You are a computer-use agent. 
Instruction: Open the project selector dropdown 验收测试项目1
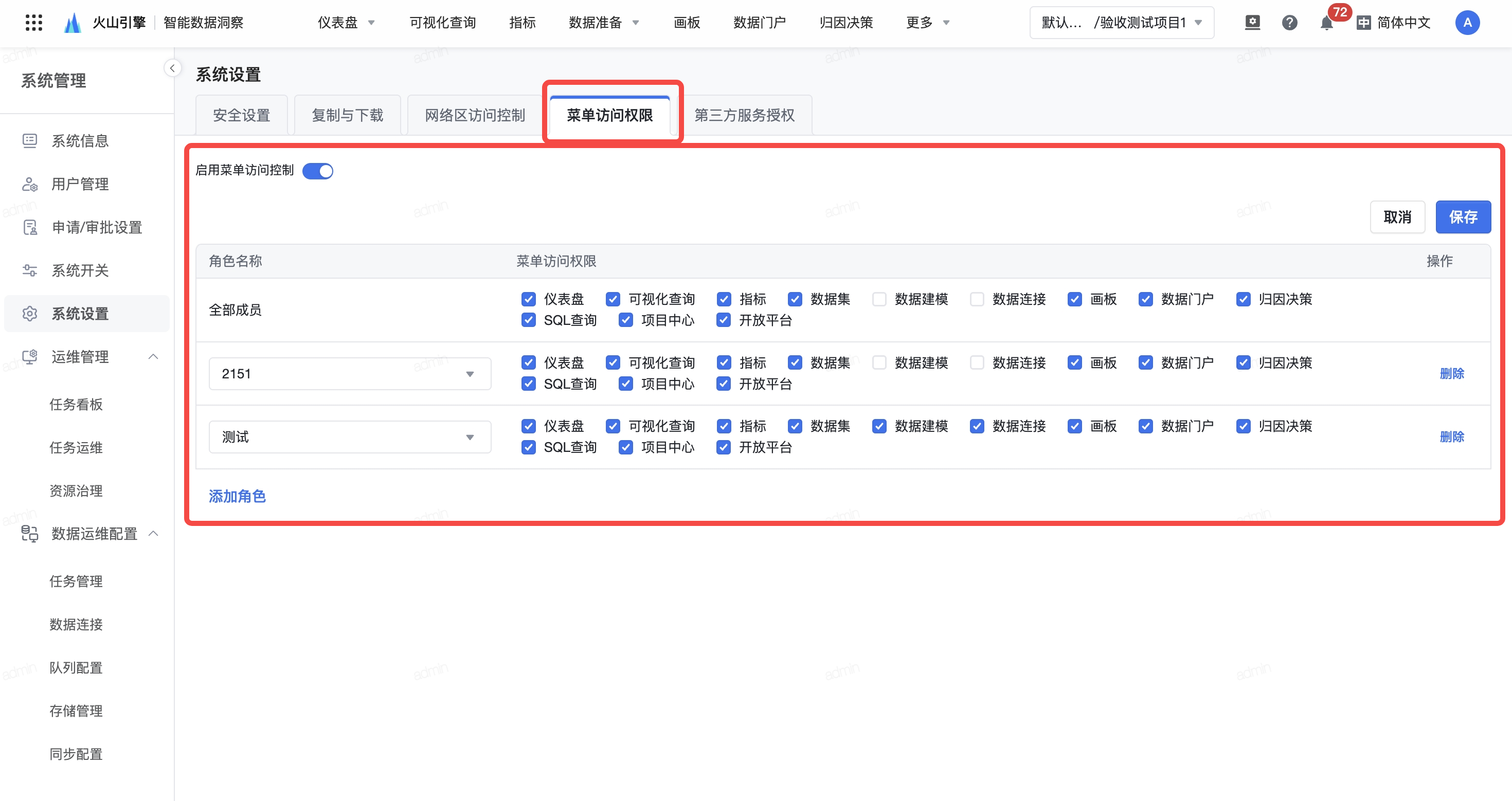[1121, 23]
